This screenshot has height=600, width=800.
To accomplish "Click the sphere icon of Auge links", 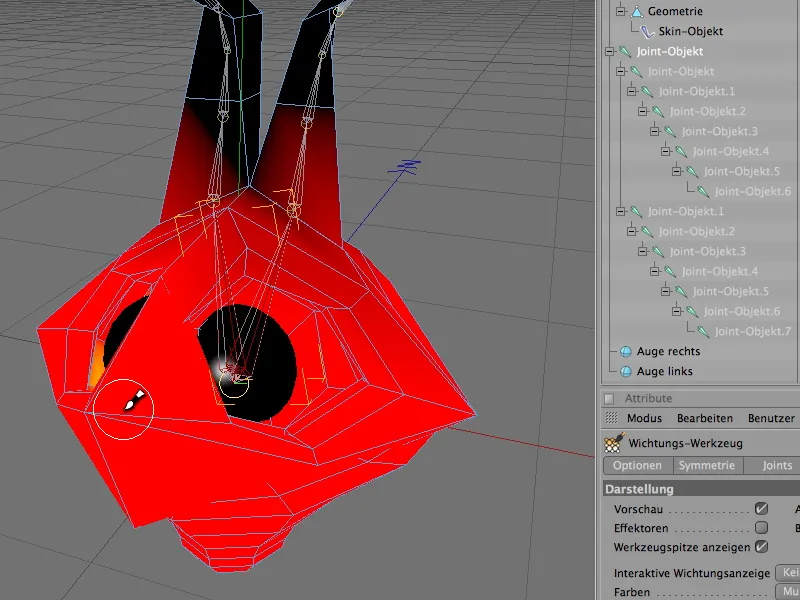I will point(626,371).
